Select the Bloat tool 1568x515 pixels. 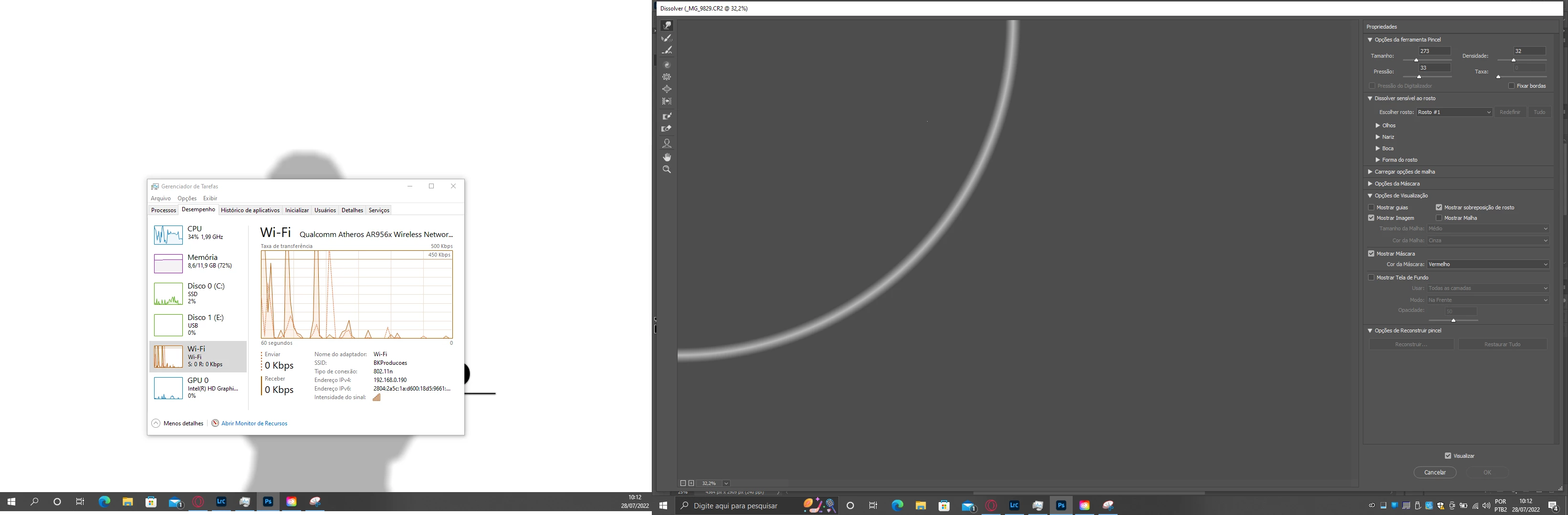pyautogui.click(x=667, y=89)
